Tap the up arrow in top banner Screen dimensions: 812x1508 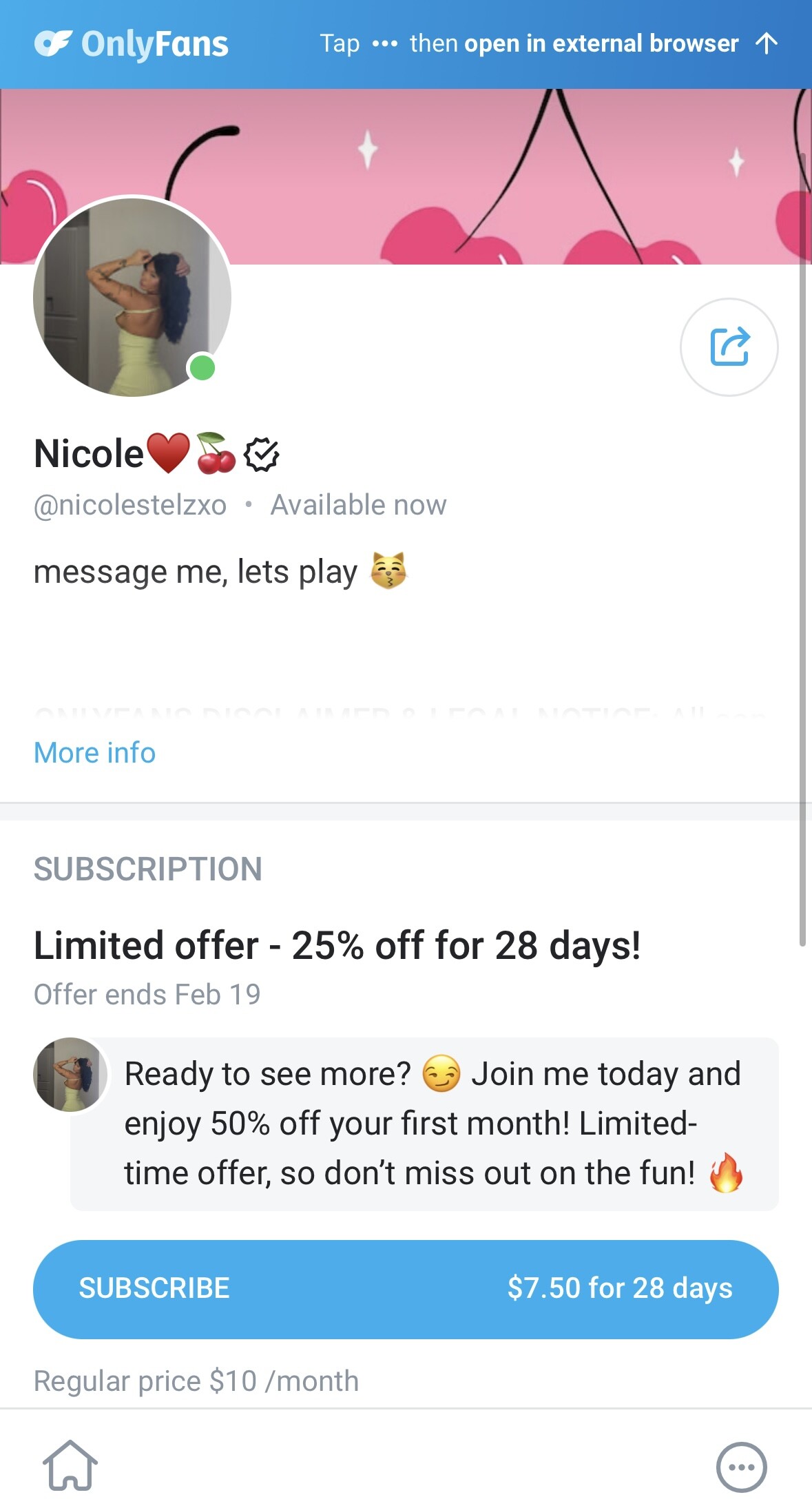click(766, 43)
